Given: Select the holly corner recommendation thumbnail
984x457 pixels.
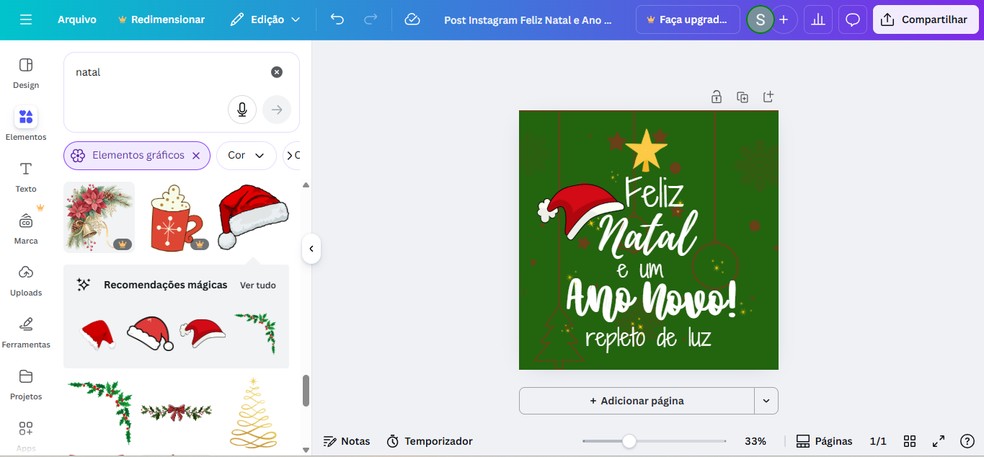Looking at the screenshot, I should click(255, 333).
